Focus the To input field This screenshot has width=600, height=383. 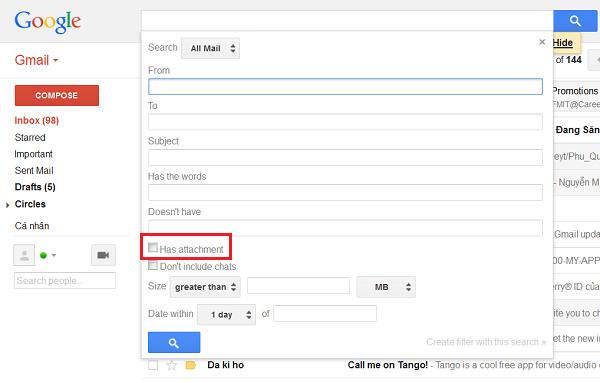click(345, 122)
